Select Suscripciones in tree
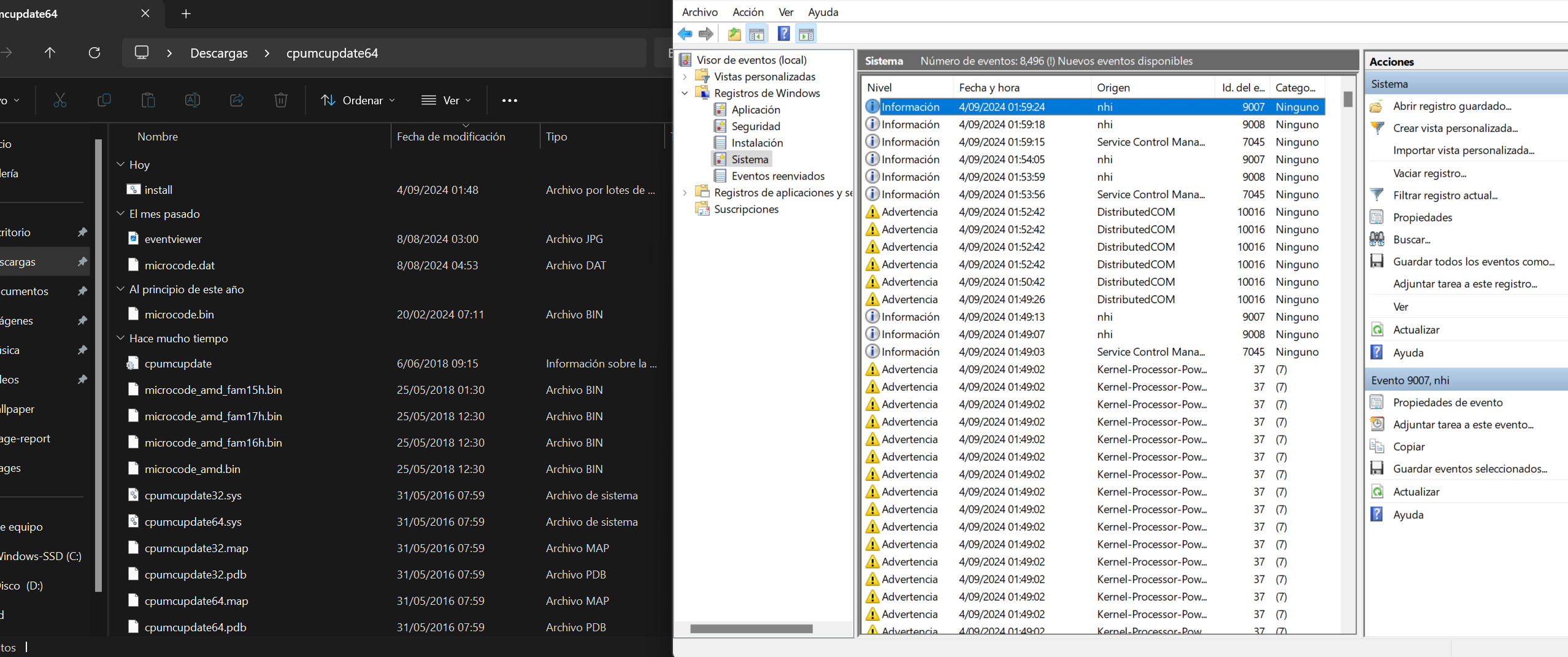Viewport: 1568px width, 657px height. pyautogui.click(x=746, y=209)
